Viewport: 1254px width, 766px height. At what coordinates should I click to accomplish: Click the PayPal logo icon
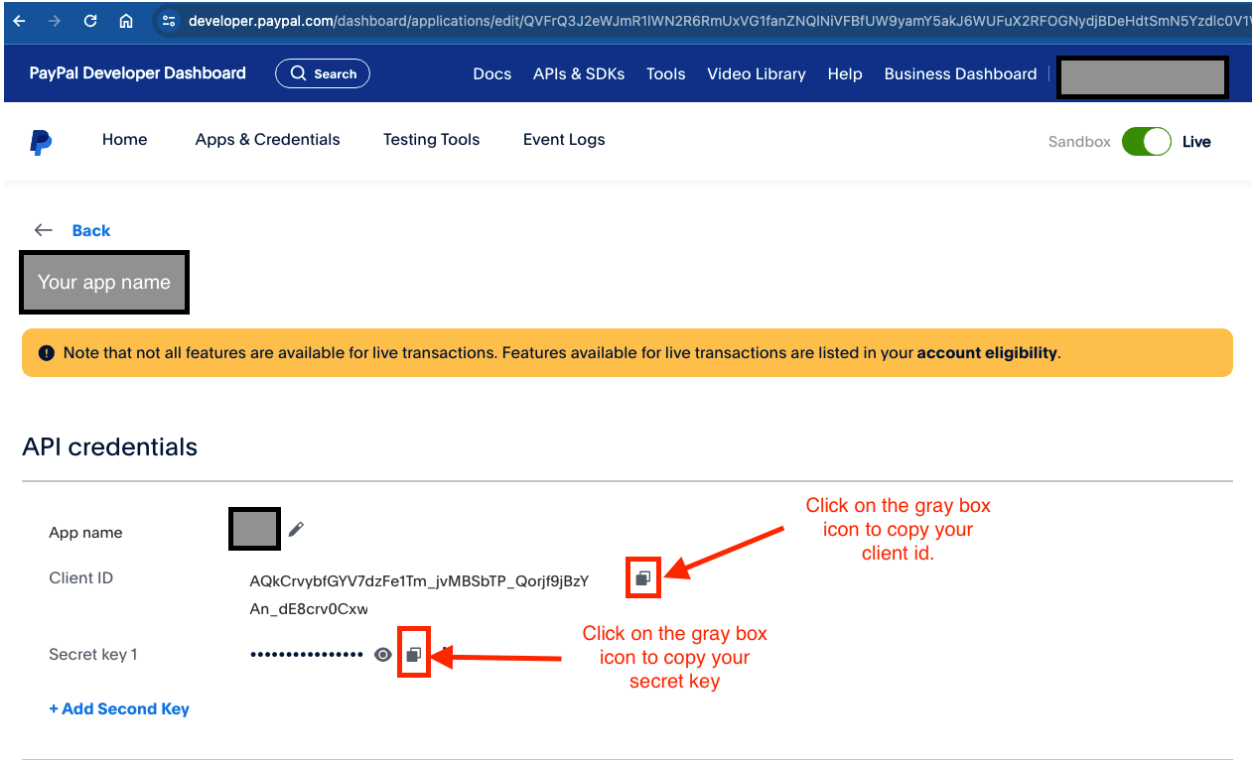coord(41,141)
